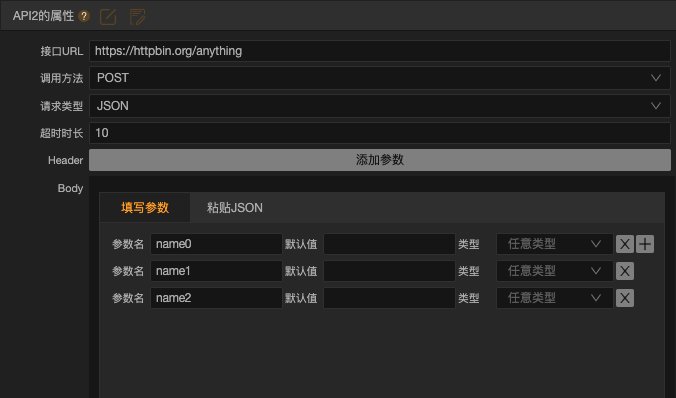Delete the name1 parameter row

tap(625, 271)
